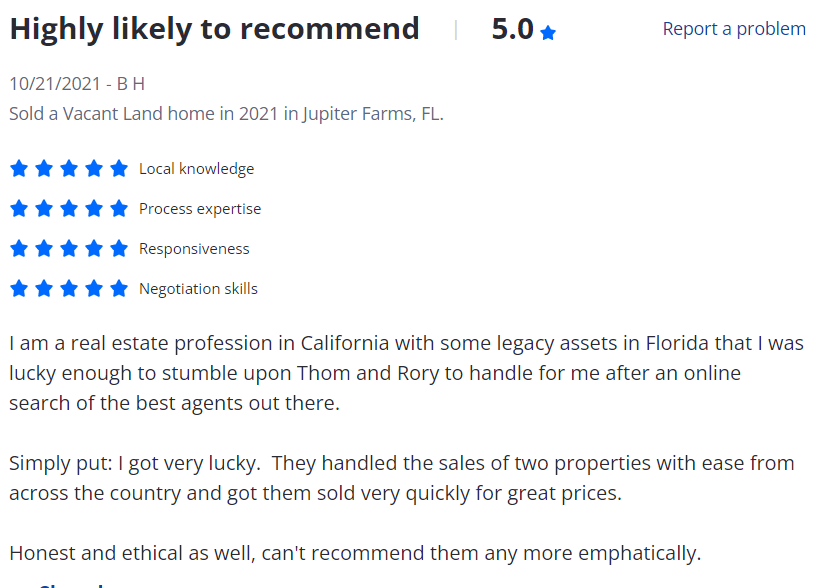Click the Local knowledge label

(196, 169)
